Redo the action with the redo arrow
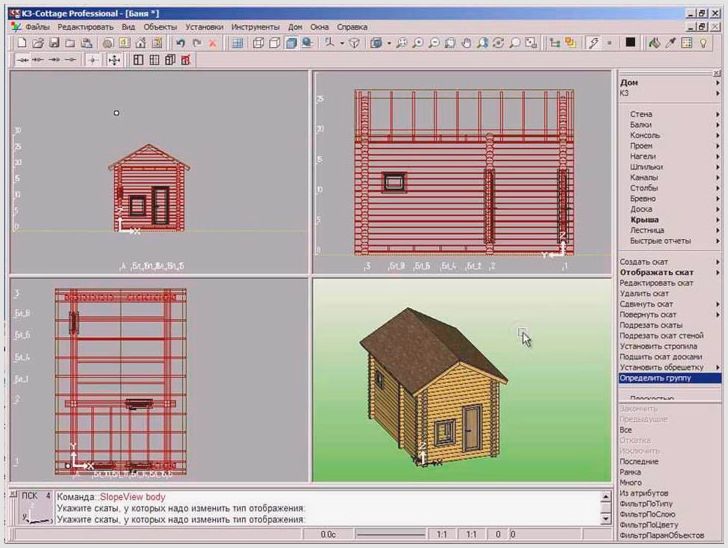Image resolution: width=728 pixels, height=548 pixels. pyautogui.click(x=197, y=43)
